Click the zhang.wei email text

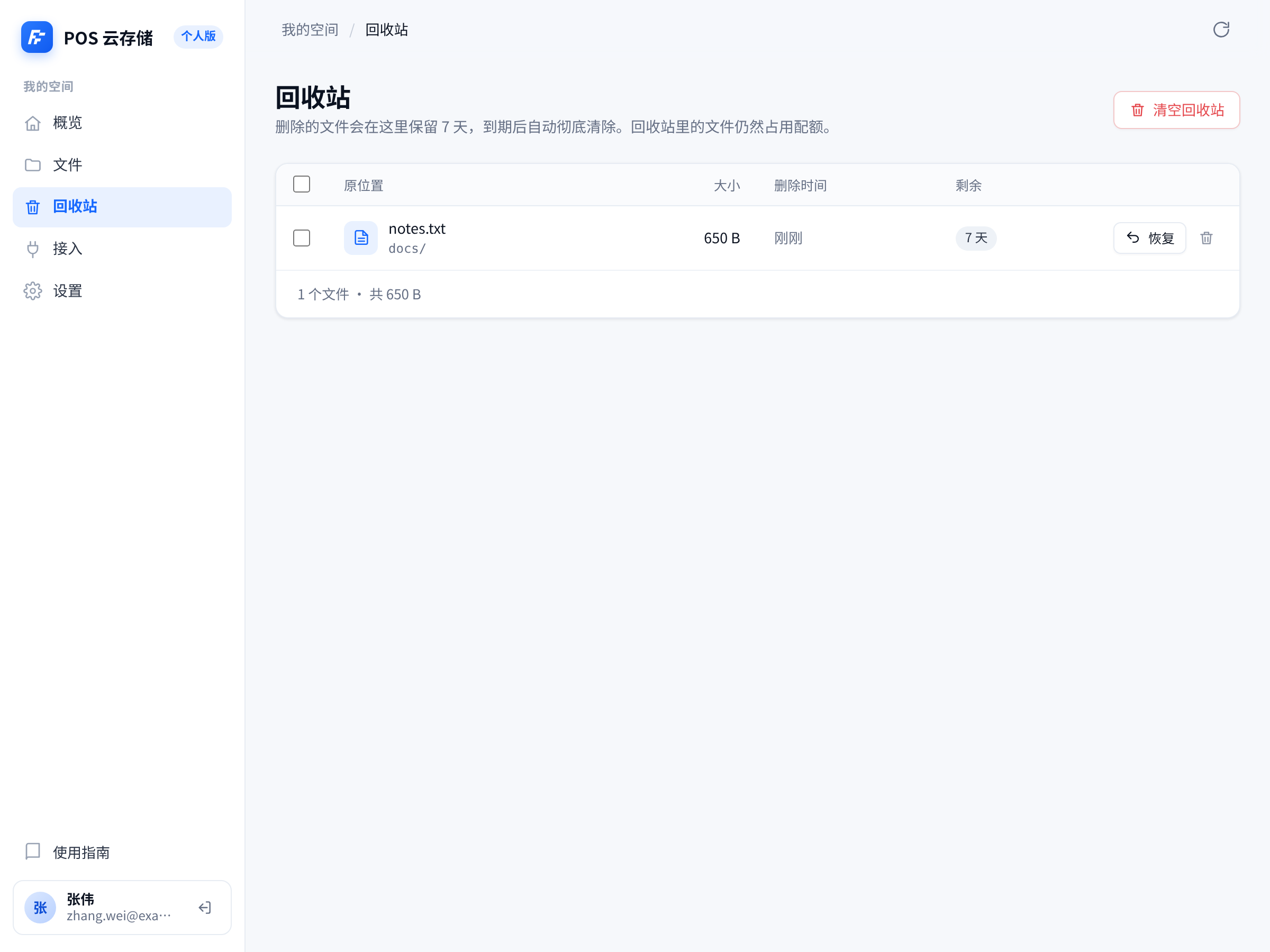click(x=119, y=916)
